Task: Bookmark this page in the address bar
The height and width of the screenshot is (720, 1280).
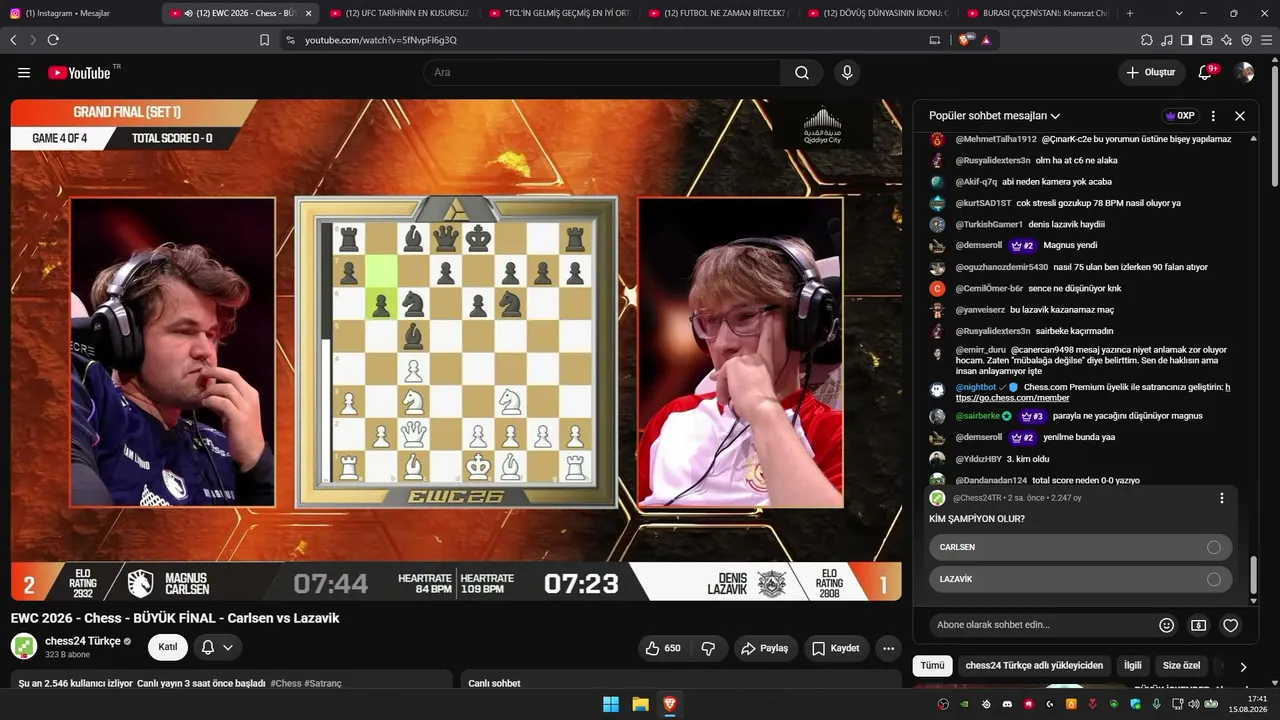Action: (x=264, y=40)
